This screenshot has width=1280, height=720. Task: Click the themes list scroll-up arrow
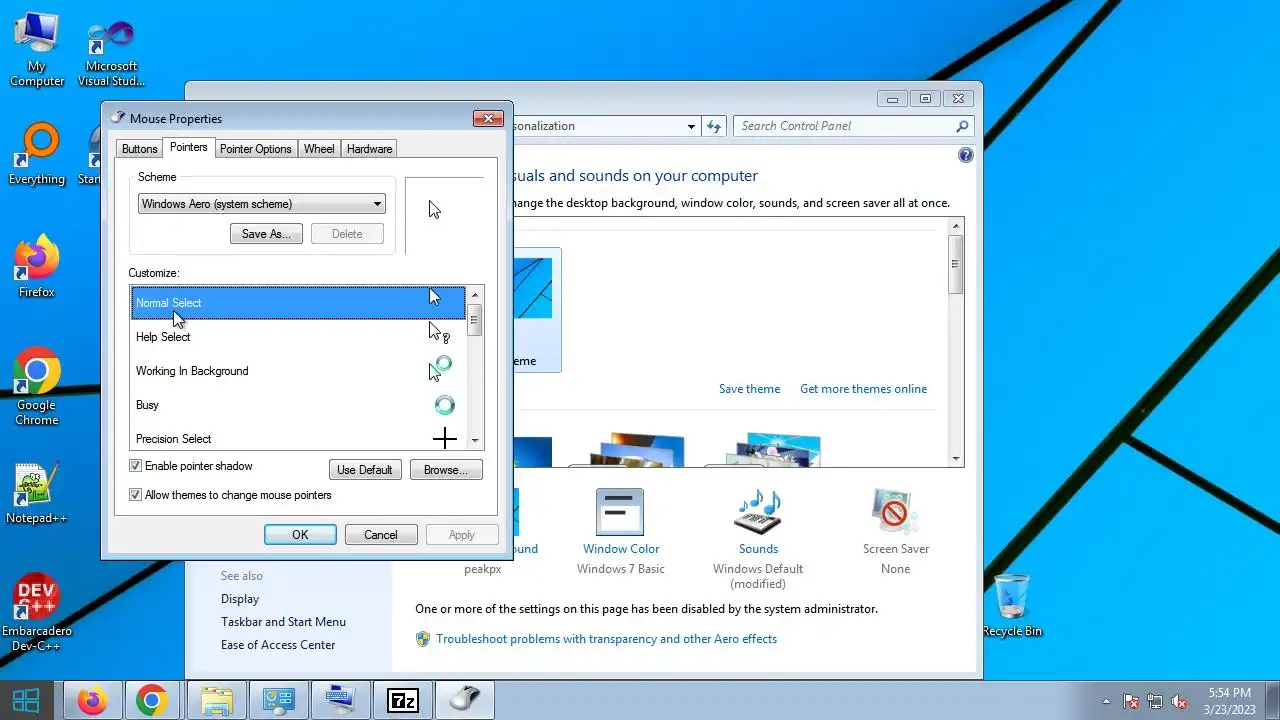pos(956,227)
